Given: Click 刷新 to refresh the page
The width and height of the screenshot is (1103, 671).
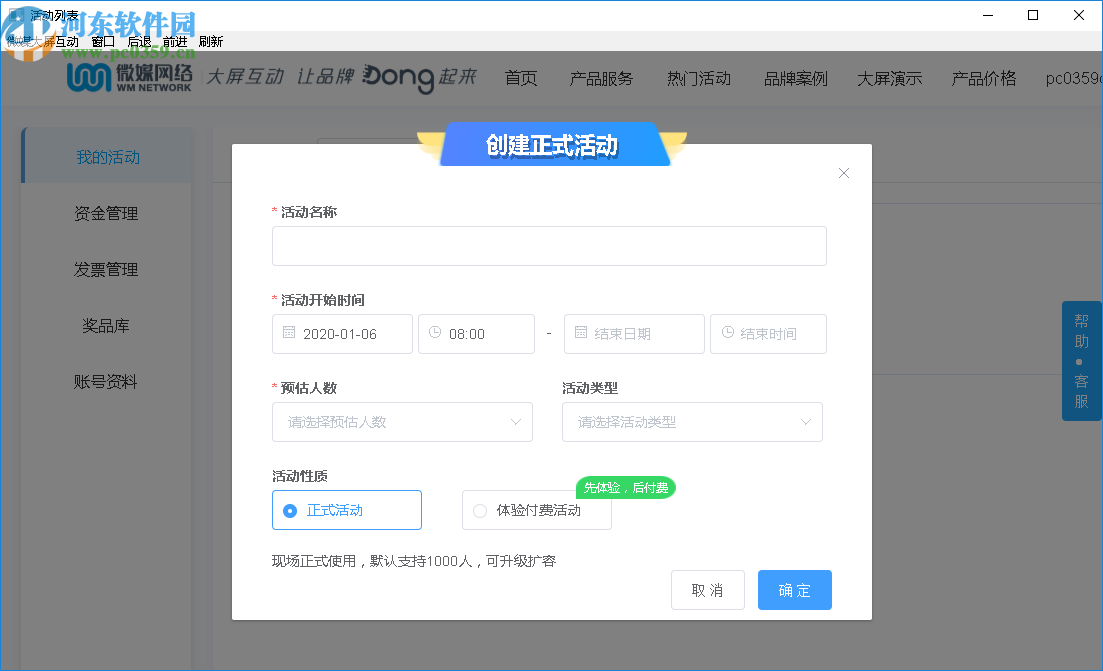Looking at the screenshot, I should tap(213, 41).
